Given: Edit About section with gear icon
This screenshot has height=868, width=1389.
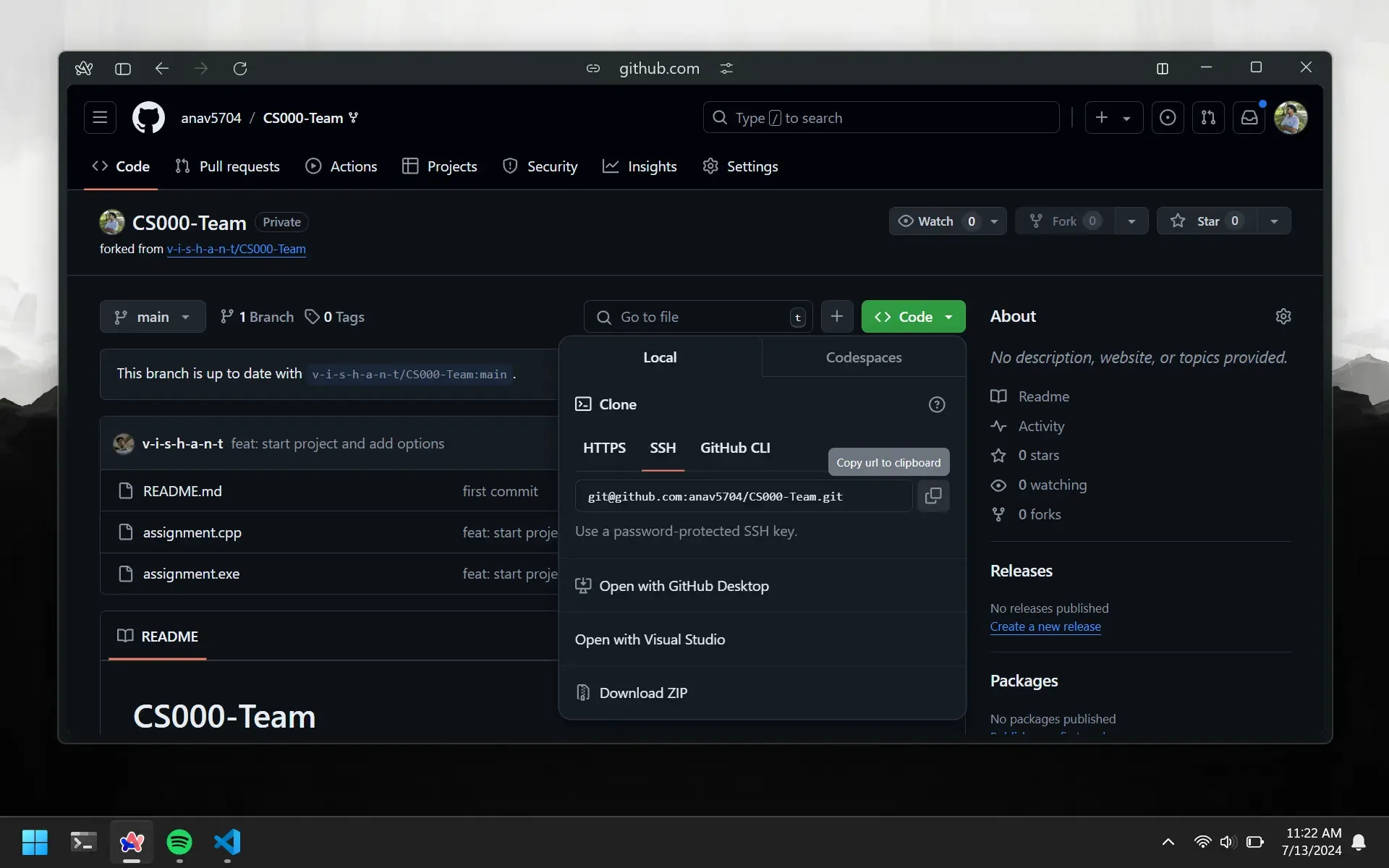Looking at the screenshot, I should click(x=1283, y=316).
